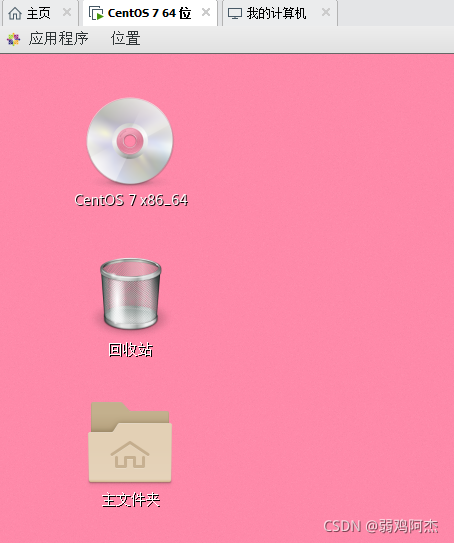Close the 主页 tab
Viewport: 454px width, 543px height.
[67, 13]
